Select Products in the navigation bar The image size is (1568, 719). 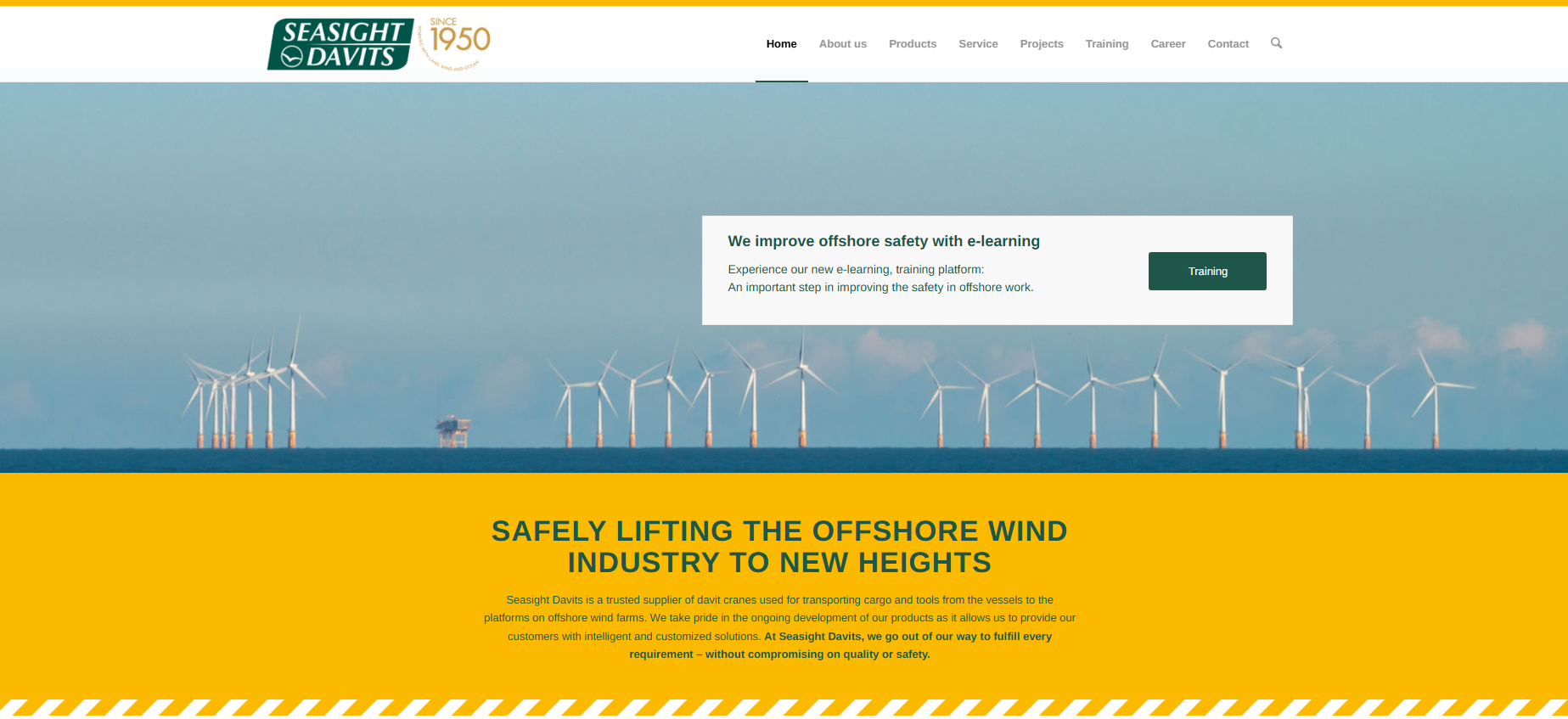pos(912,44)
